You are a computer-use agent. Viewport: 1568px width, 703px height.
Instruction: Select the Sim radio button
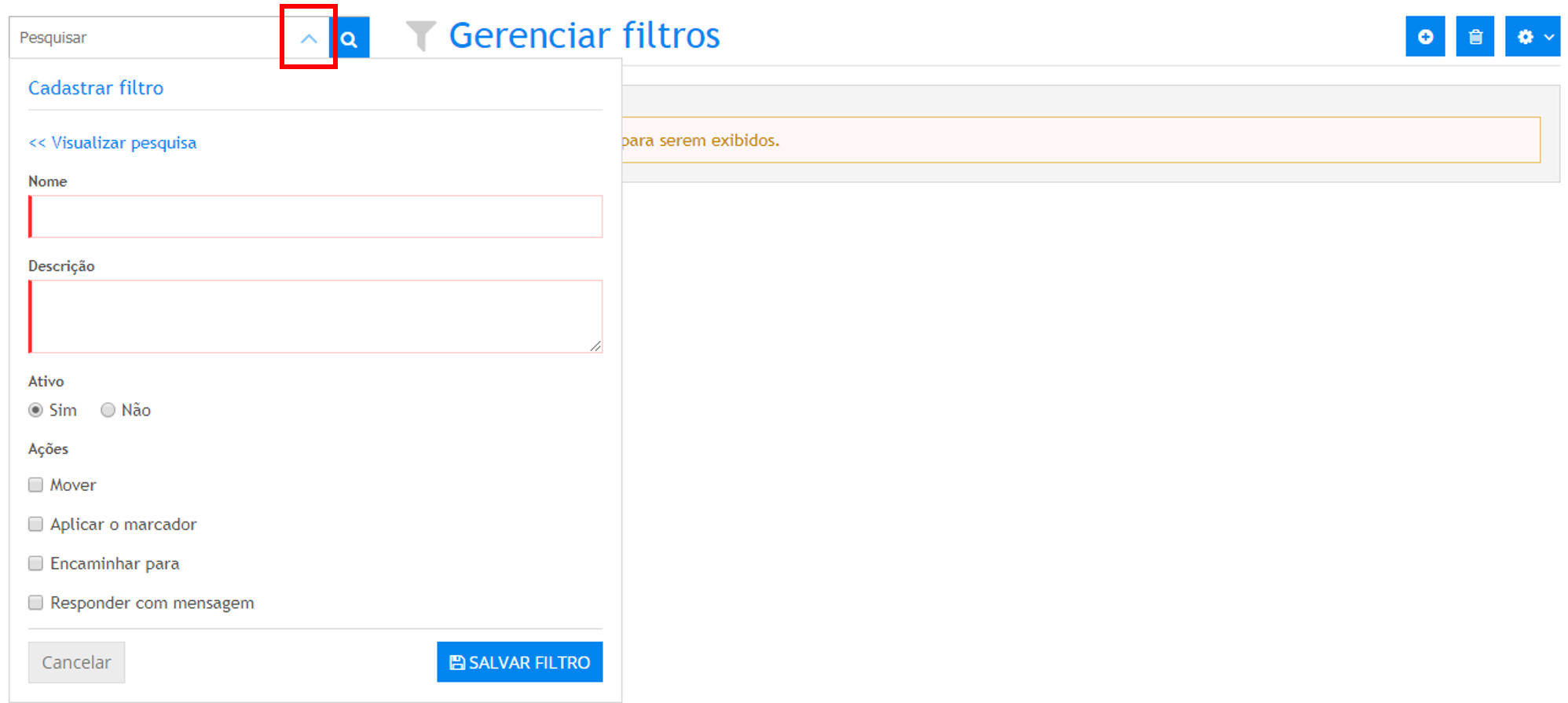[x=35, y=410]
